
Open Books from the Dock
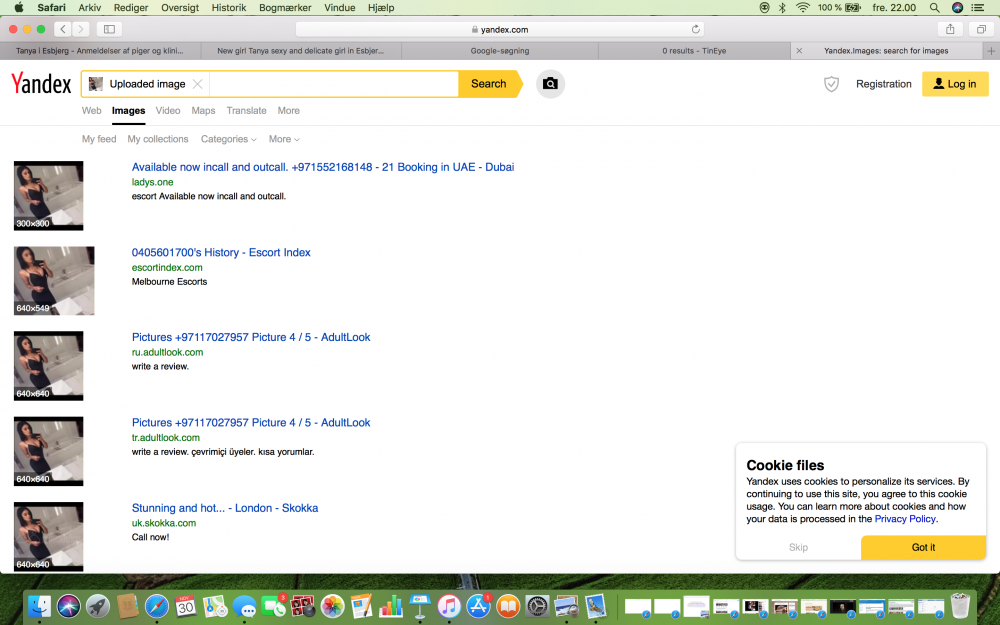[508, 607]
